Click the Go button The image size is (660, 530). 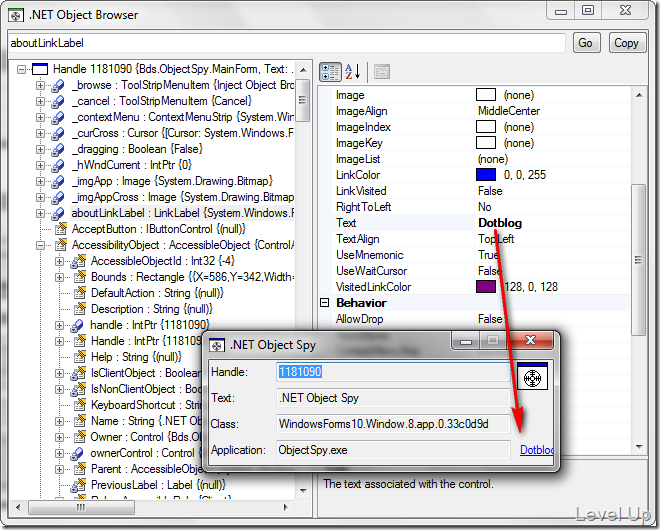(586, 43)
